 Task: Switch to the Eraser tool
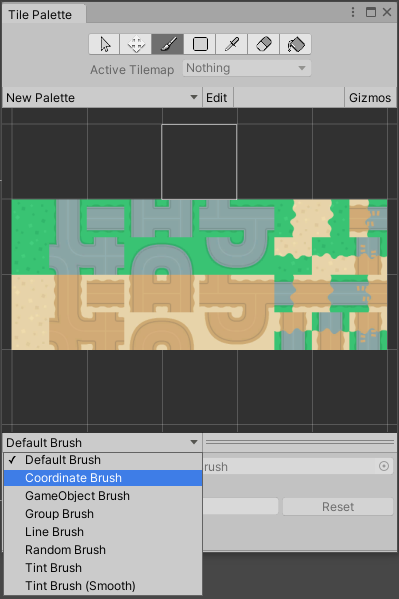[264, 44]
